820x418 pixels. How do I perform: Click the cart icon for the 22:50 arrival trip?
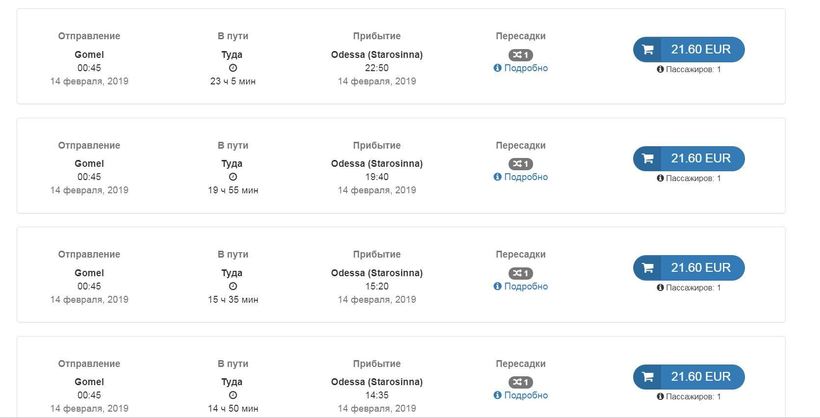click(x=648, y=50)
